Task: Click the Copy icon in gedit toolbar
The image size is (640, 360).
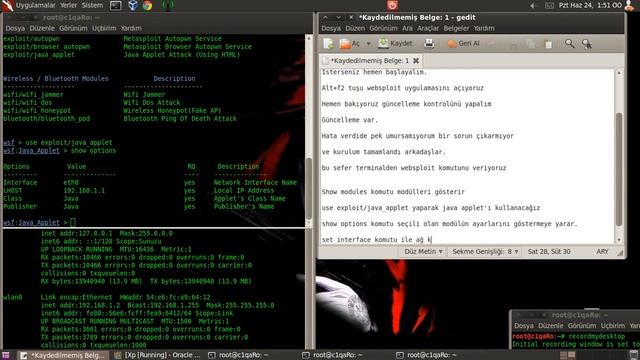Action: (x=531, y=44)
